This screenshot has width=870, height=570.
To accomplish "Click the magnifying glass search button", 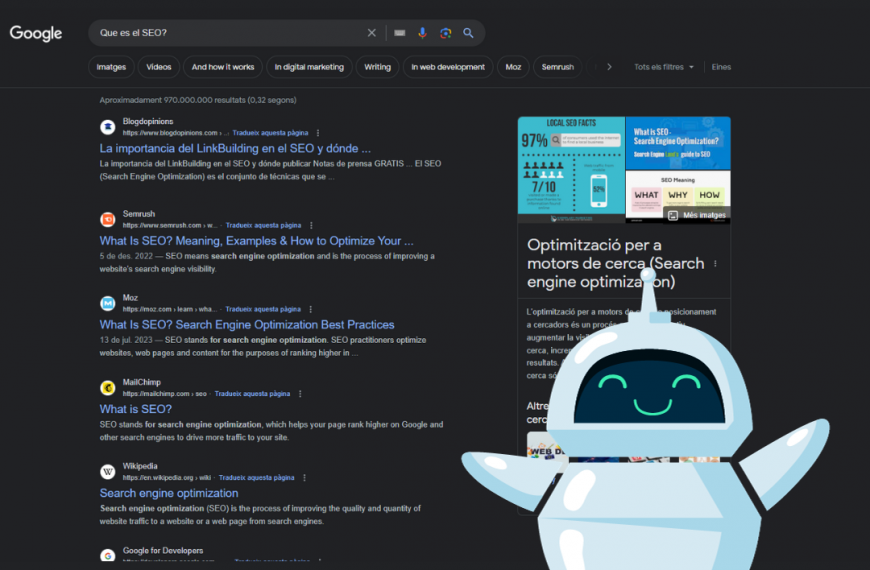I will pos(468,33).
